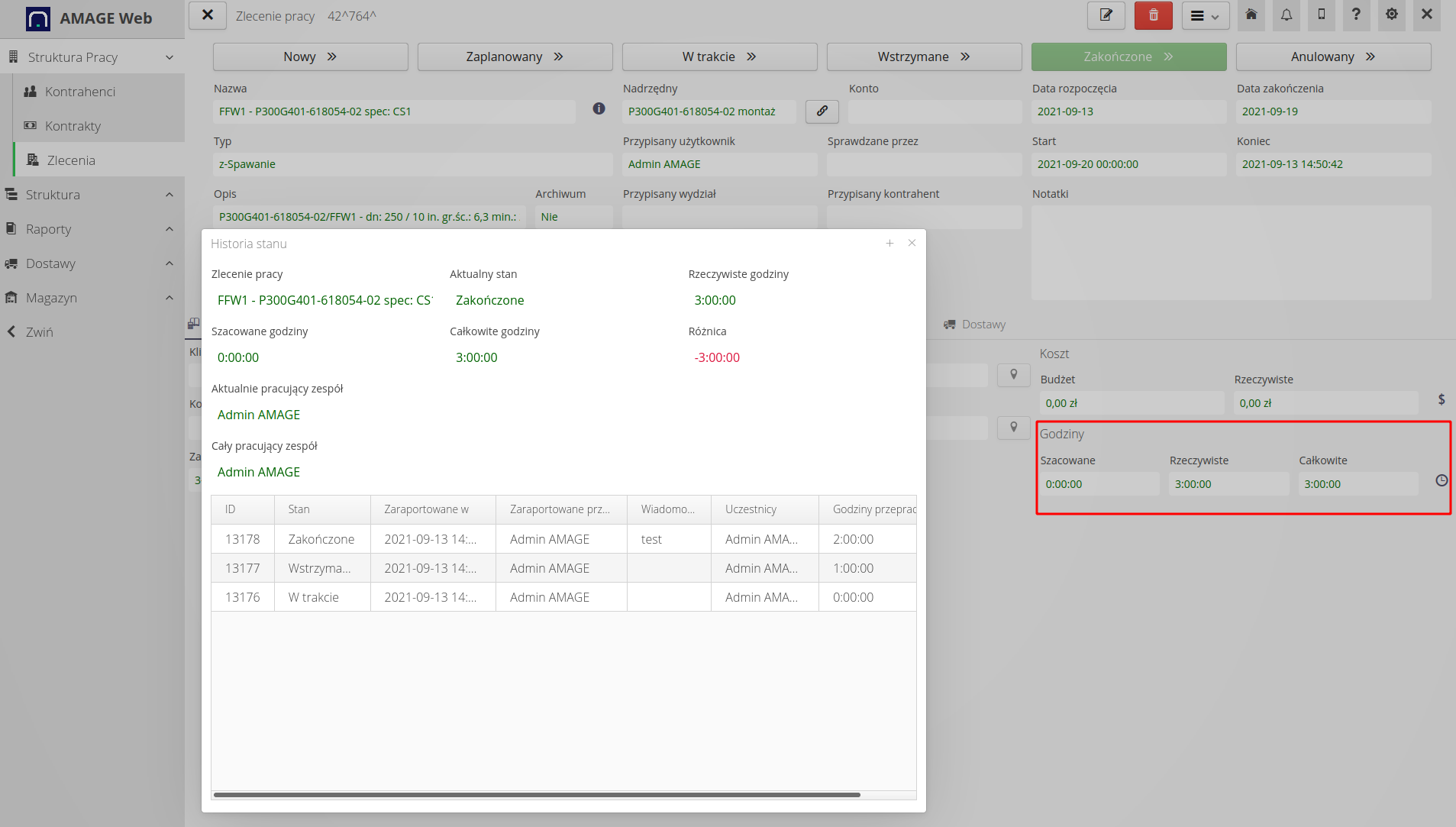This screenshot has width=1456, height=827.
Task: Click the clock icon in Godziny section
Action: point(1441,481)
